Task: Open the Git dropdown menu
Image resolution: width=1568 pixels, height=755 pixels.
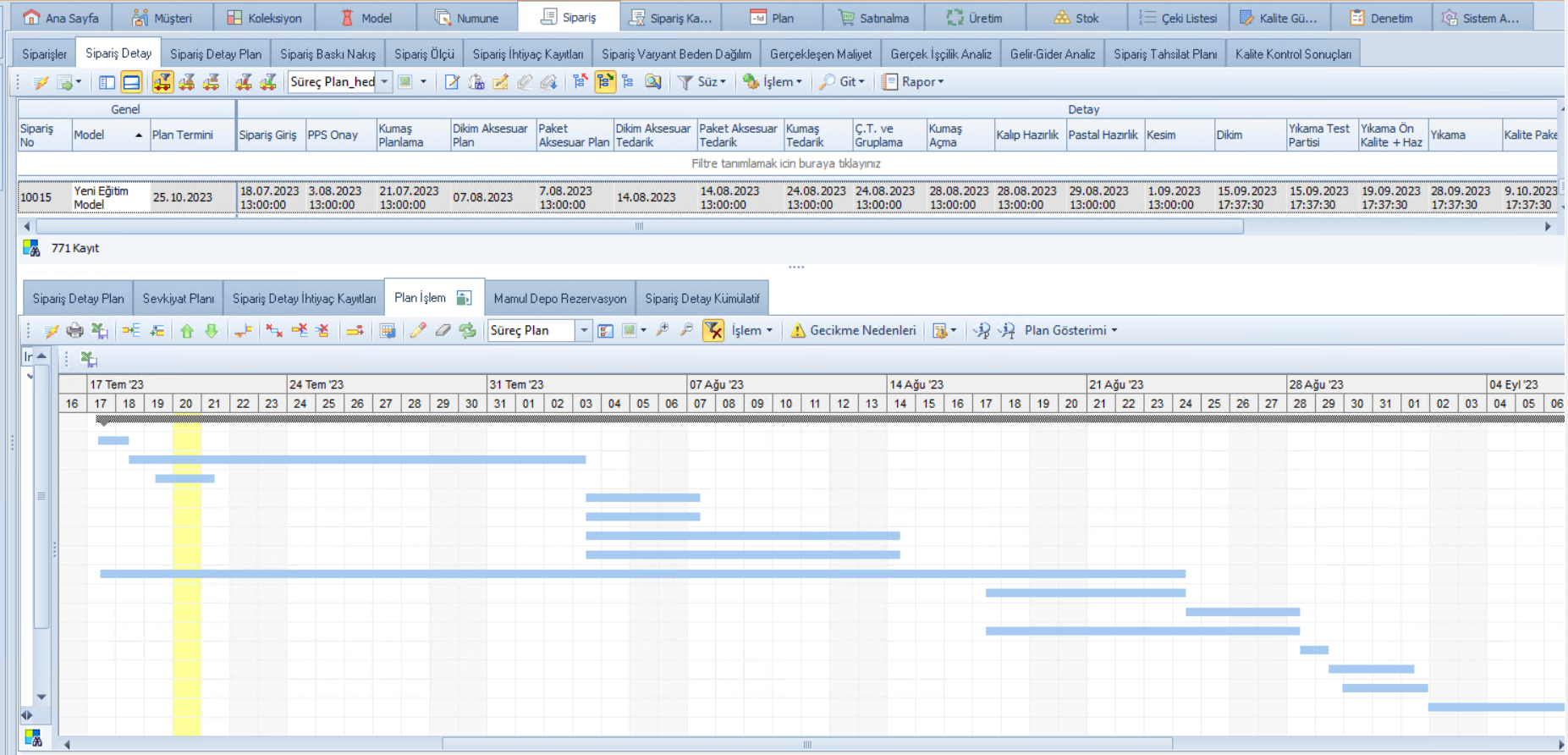Action: pos(843,82)
